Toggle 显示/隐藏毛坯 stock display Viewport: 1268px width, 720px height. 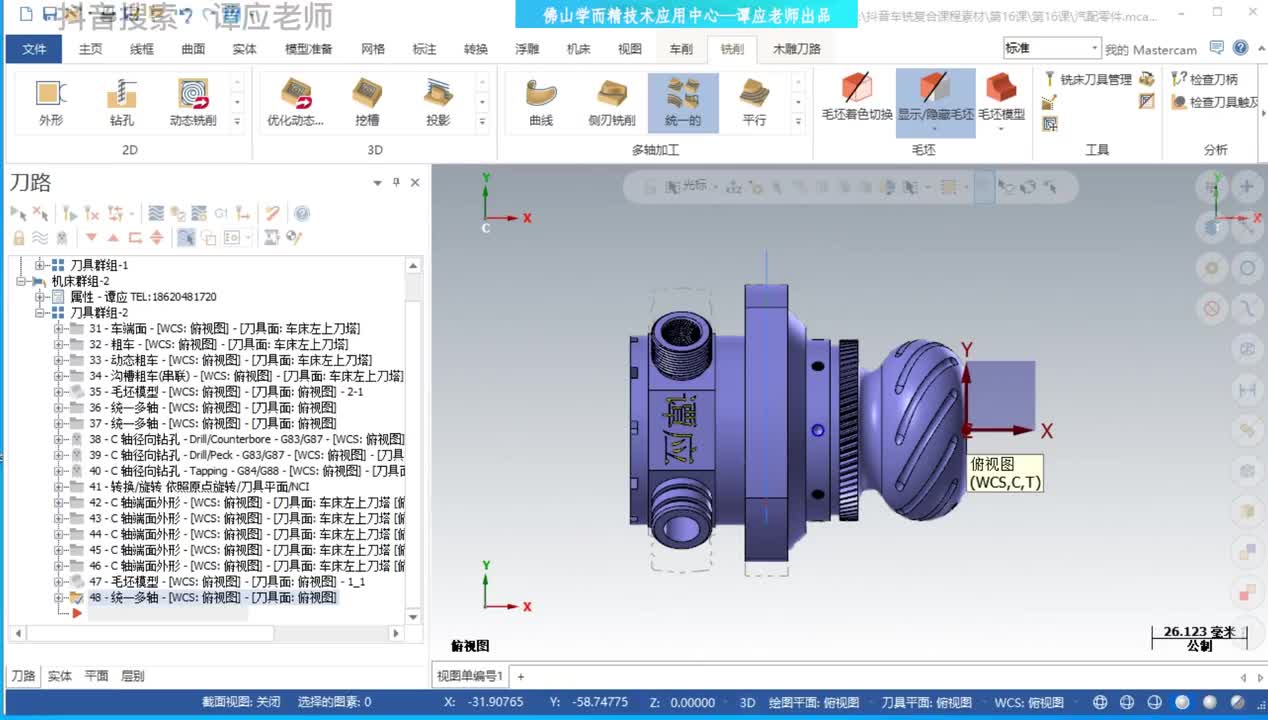pos(935,103)
